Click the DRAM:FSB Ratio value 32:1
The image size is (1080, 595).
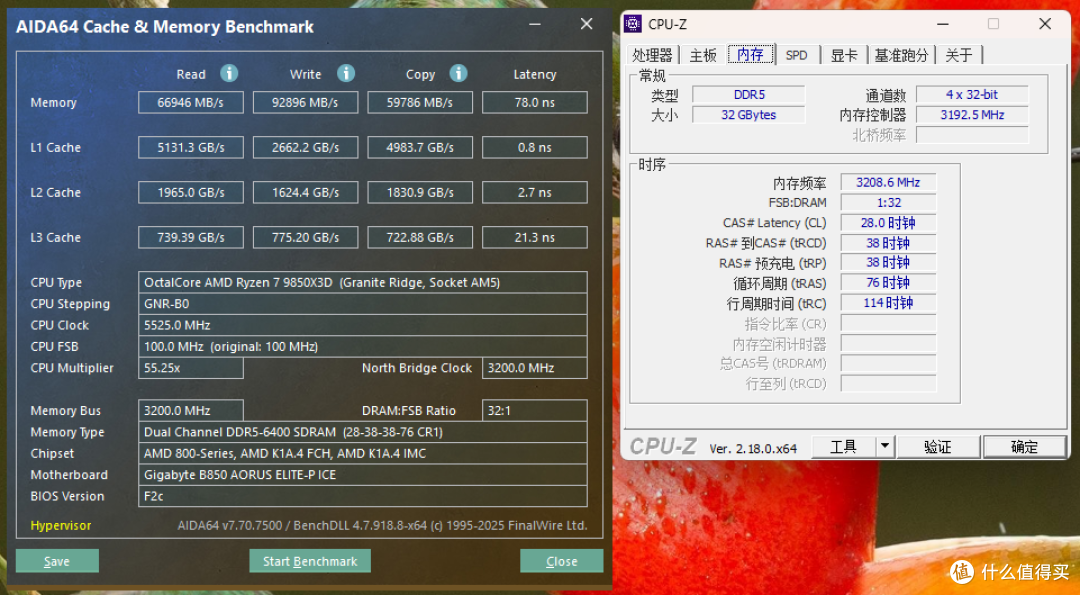point(534,410)
